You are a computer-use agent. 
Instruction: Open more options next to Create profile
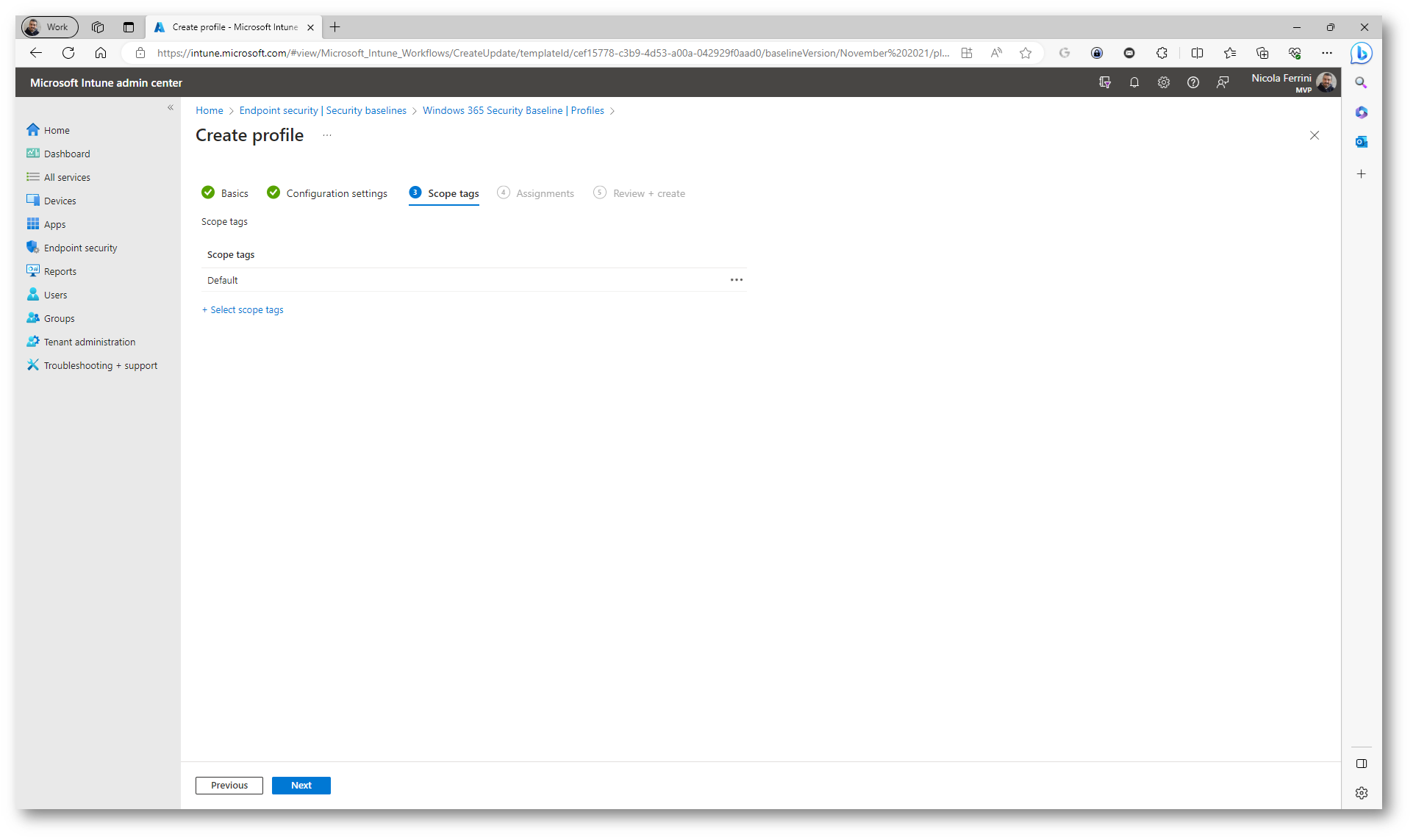pyautogui.click(x=327, y=135)
